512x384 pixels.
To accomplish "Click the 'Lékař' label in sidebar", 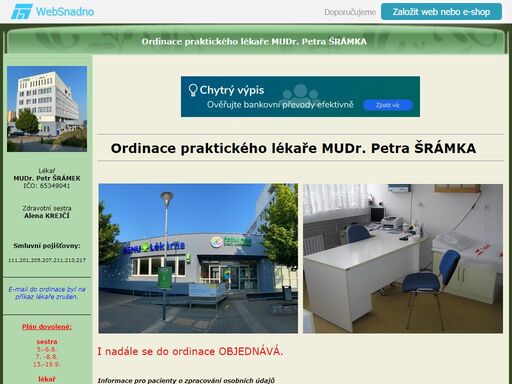I will point(47,171).
